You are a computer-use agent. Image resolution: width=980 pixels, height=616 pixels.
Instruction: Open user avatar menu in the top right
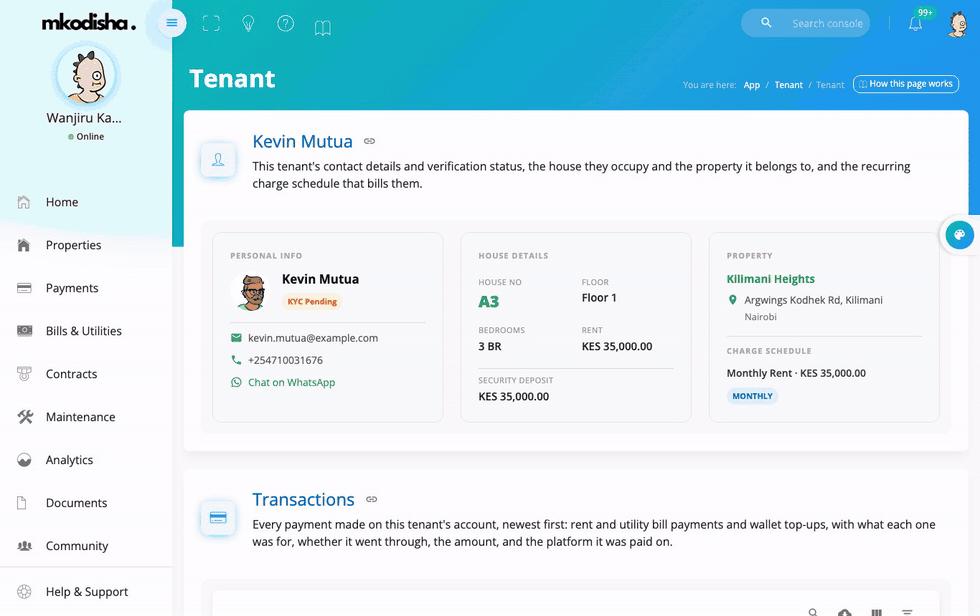(x=958, y=24)
